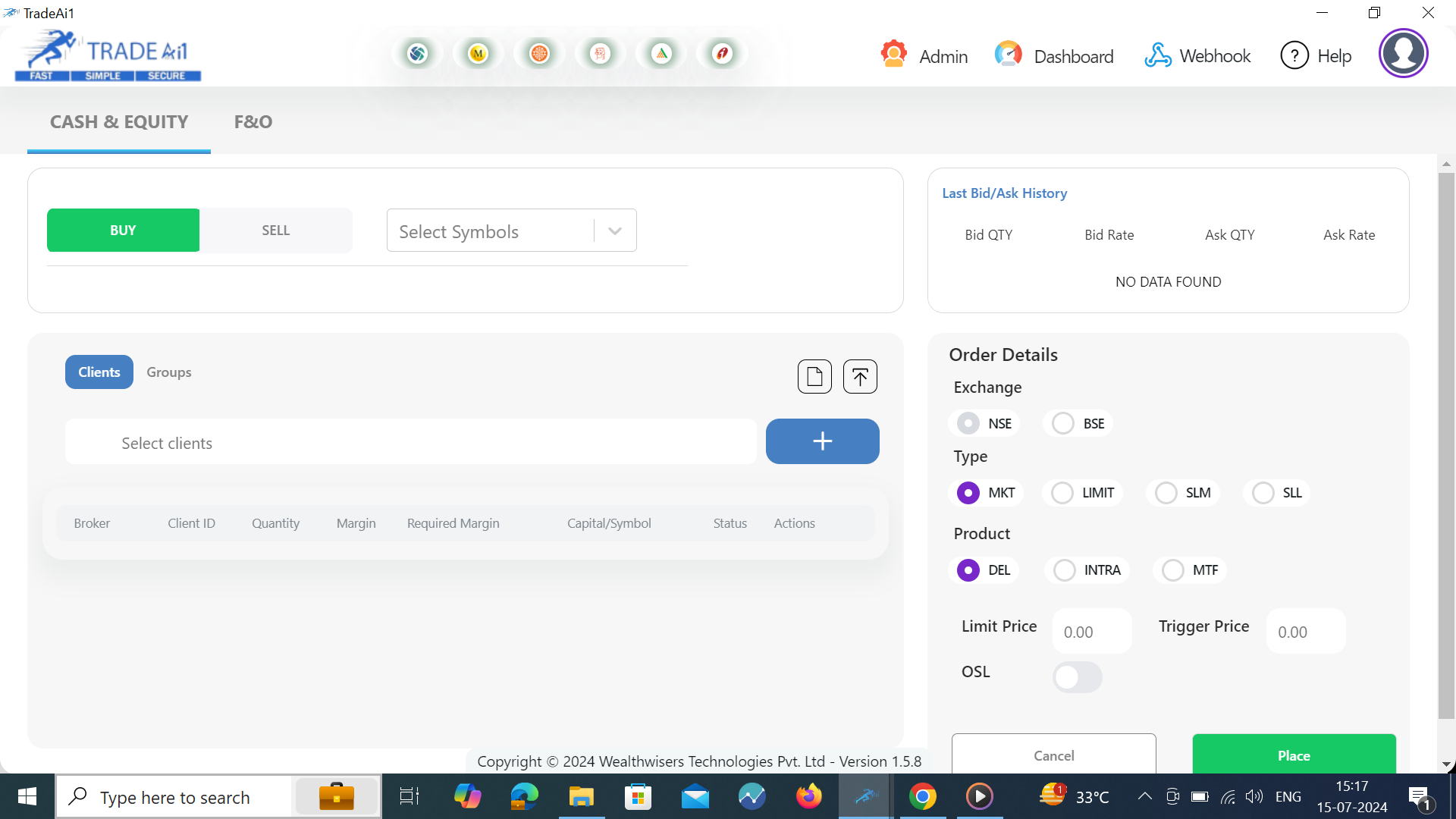Open Microsoft Edge from the taskbar
The image size is (1456, 819).
pyautogui.click(x=524, y=796)
